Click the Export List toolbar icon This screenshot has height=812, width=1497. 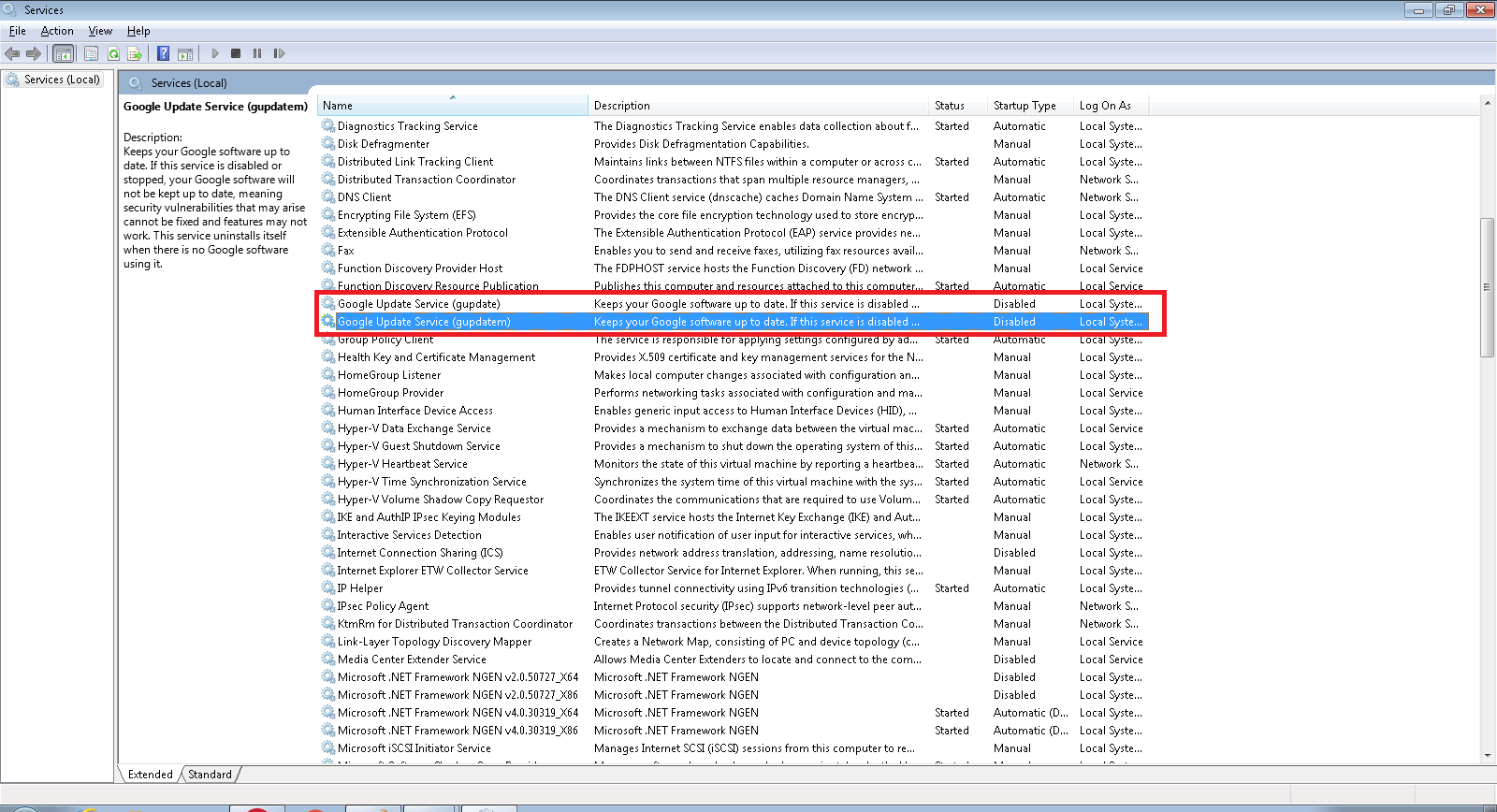[x=135, y=53]
